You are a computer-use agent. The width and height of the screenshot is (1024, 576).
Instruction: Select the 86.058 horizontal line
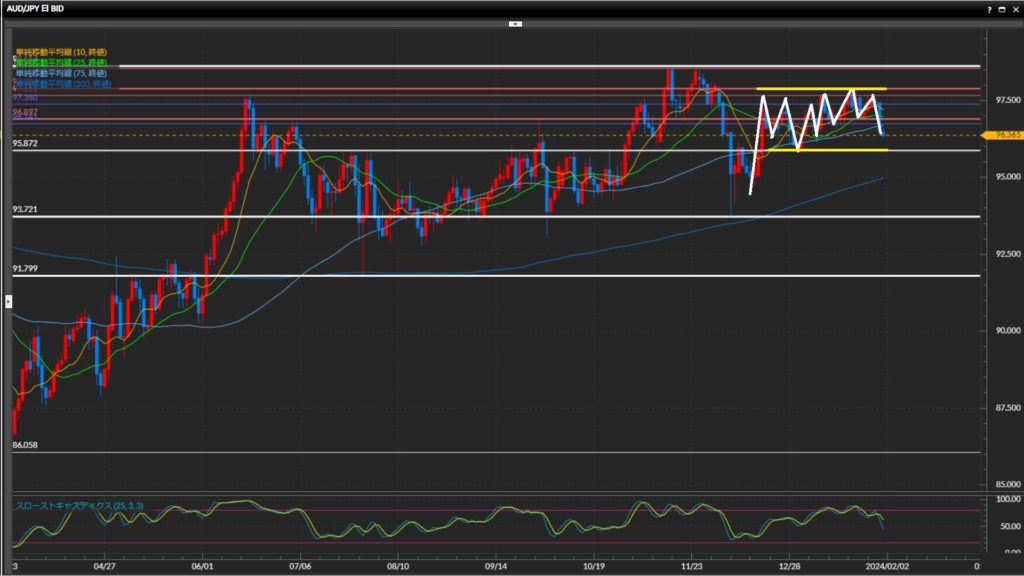coord(500,452)
